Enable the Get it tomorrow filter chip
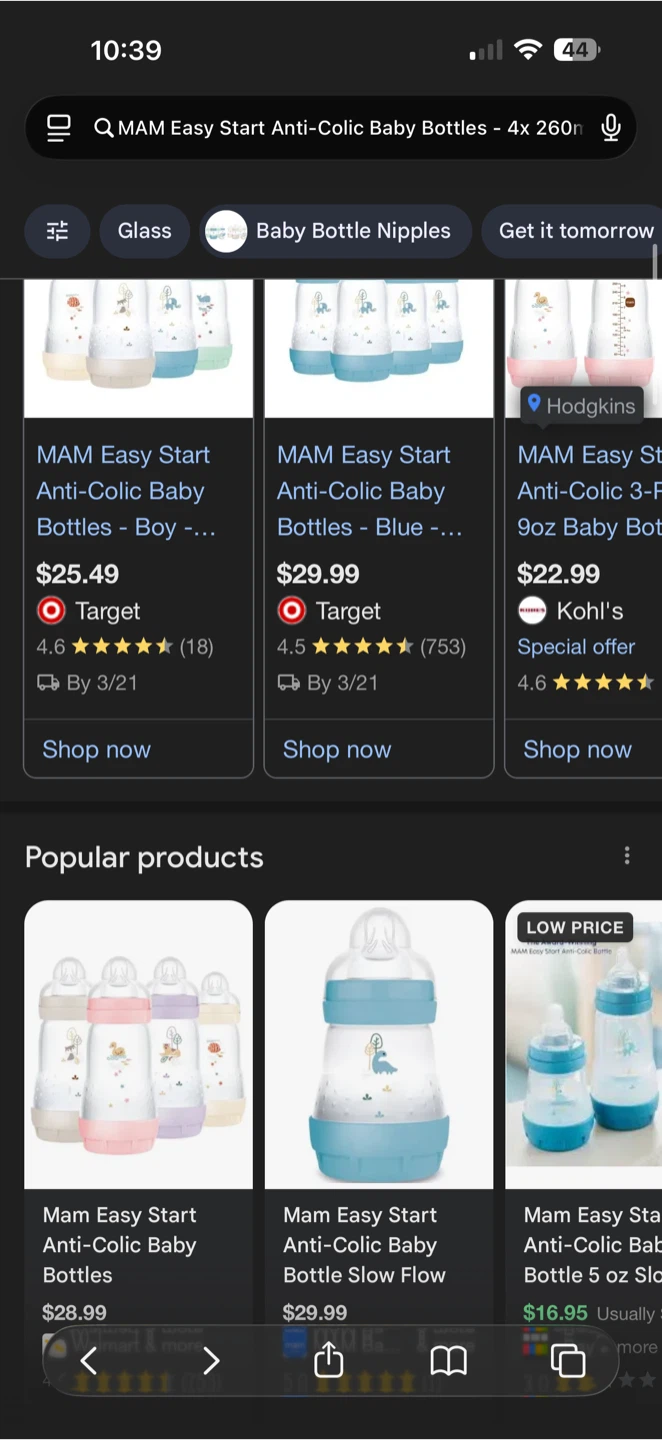662x1440 pixels. pos(575,231)
